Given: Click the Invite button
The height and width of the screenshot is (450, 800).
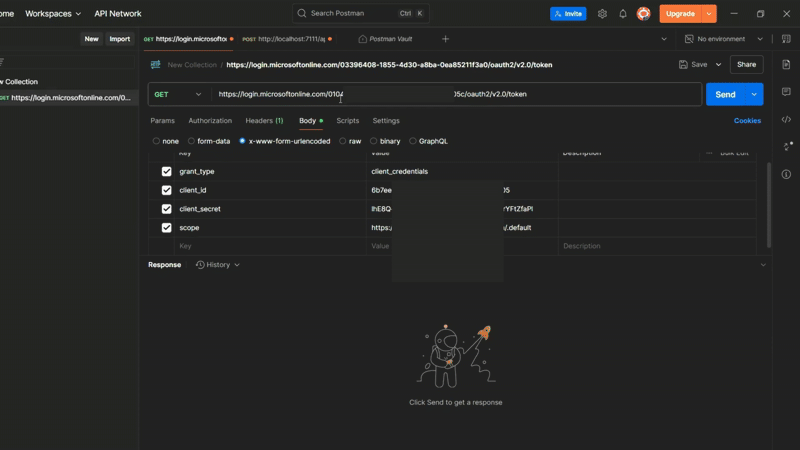Looking at the screenshot, I should (568, 14).
